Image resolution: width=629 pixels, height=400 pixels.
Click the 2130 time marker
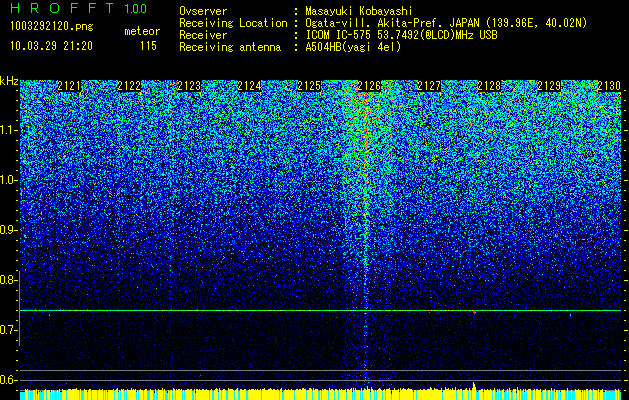609,86
